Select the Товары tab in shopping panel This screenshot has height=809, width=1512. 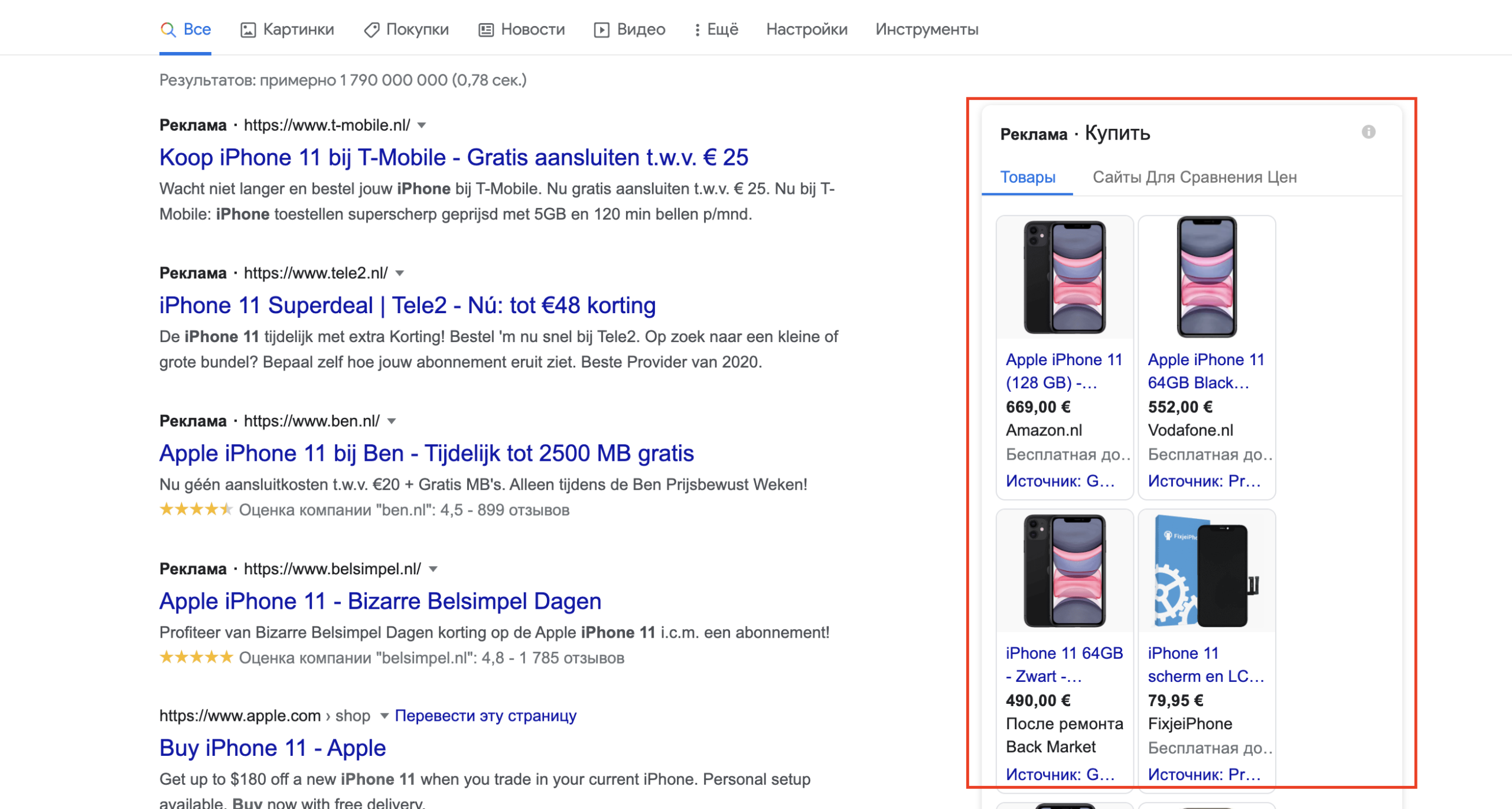tap(1028, 177)
